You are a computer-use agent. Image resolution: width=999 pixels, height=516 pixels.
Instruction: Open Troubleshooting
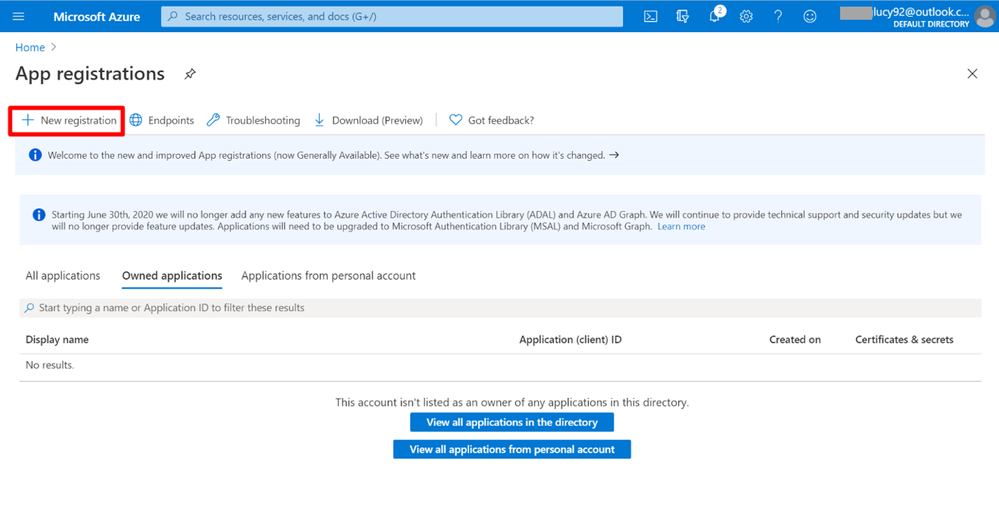click(253, 120)
